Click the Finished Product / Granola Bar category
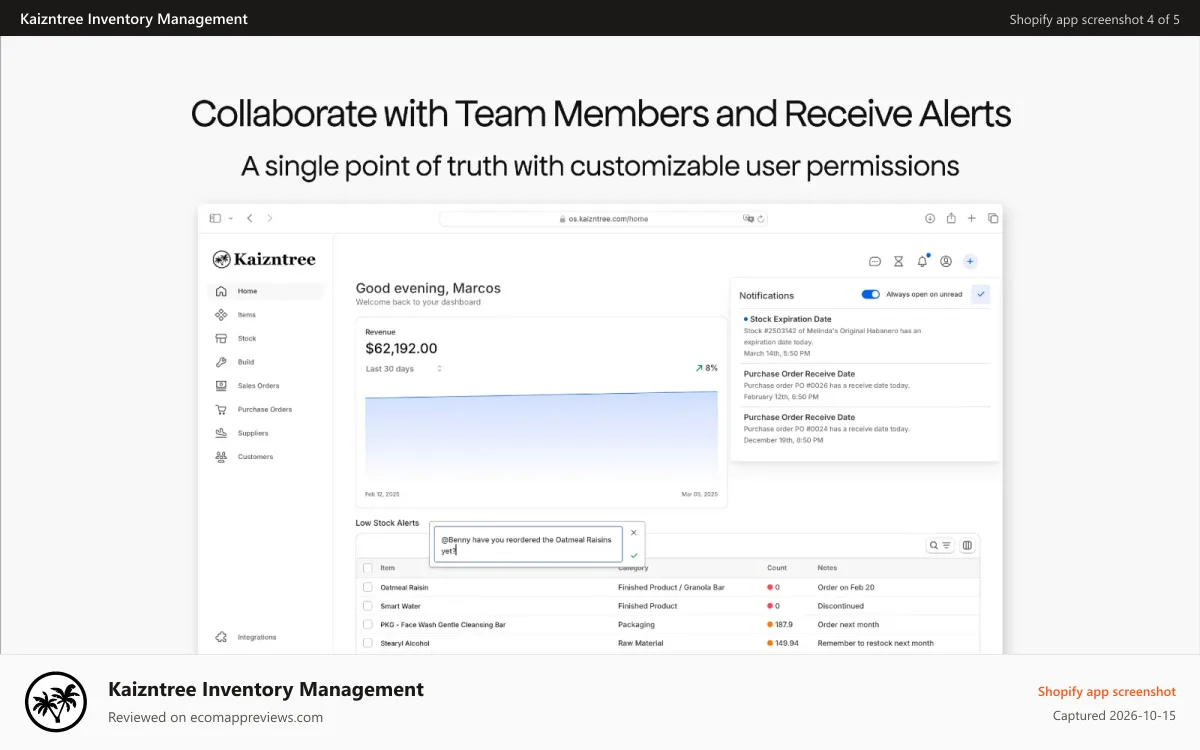1200x750 pixels. (x=671, y=587)
